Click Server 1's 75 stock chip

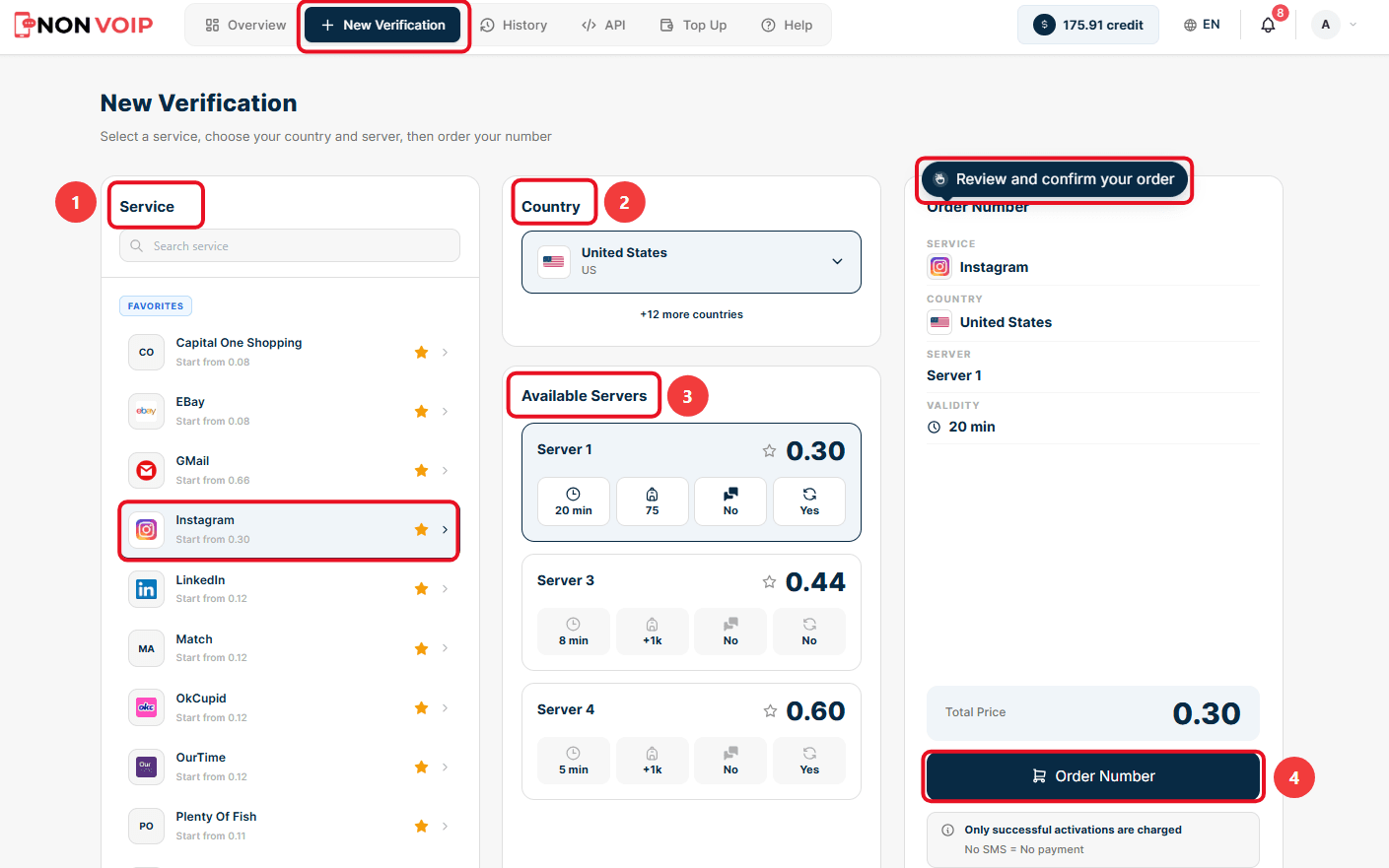[x=653, y=501]
